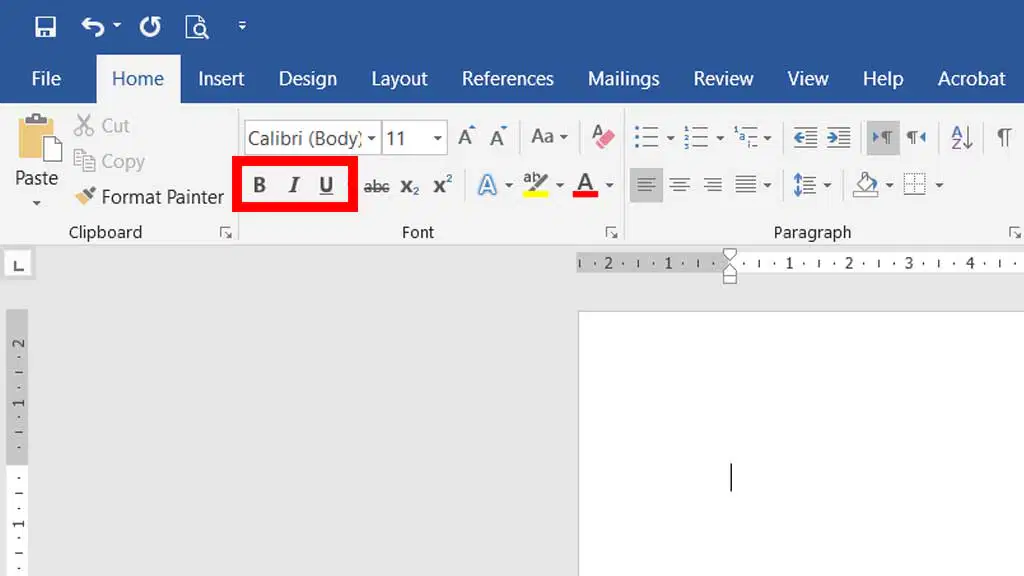The height and width of the screenshot is (576, 1024).
Task: Click the Paste clipboard icon
Action: tap(39, 138)
